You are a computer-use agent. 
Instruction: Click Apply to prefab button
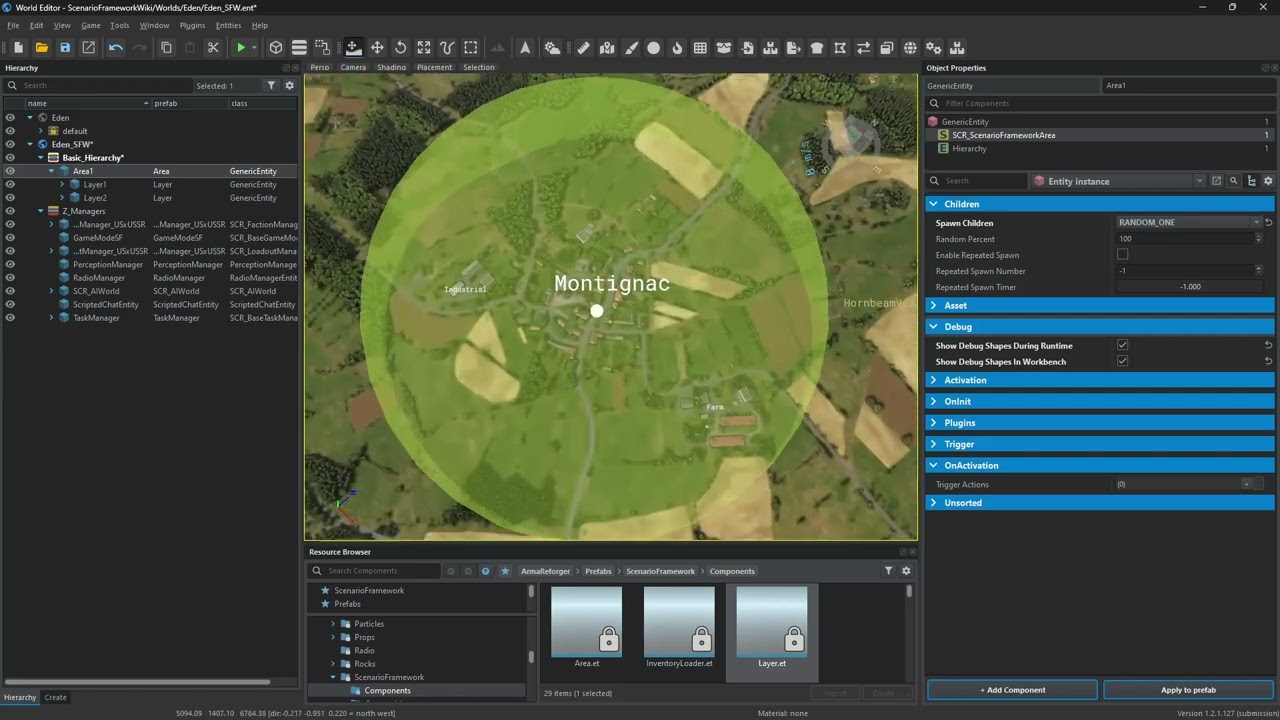1188,690
